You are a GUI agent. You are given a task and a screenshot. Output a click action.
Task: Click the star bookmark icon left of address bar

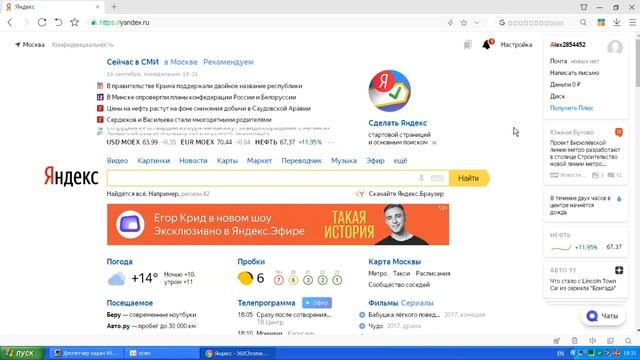coord(74,22)
